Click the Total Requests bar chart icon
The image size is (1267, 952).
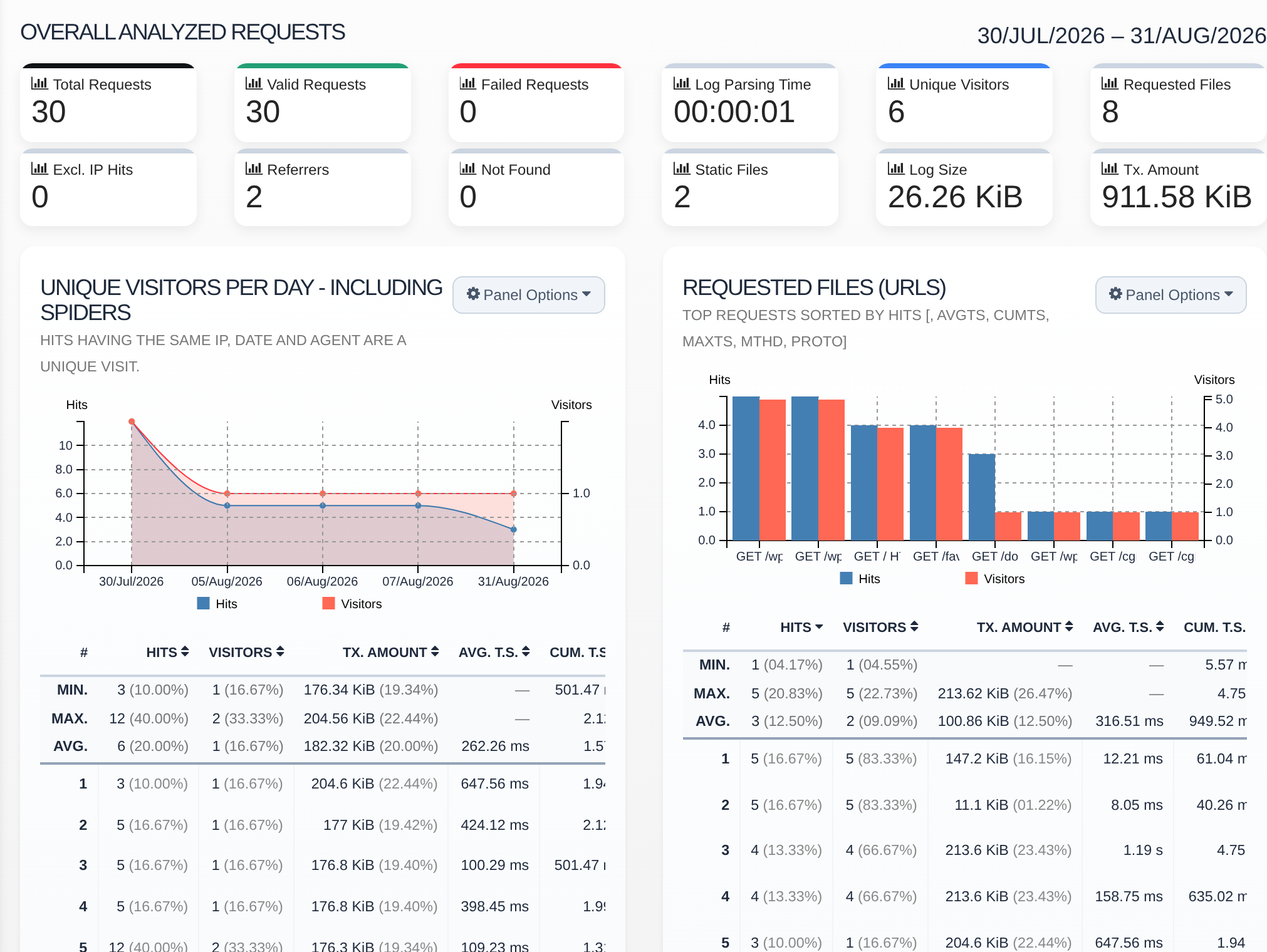point(39,83)
